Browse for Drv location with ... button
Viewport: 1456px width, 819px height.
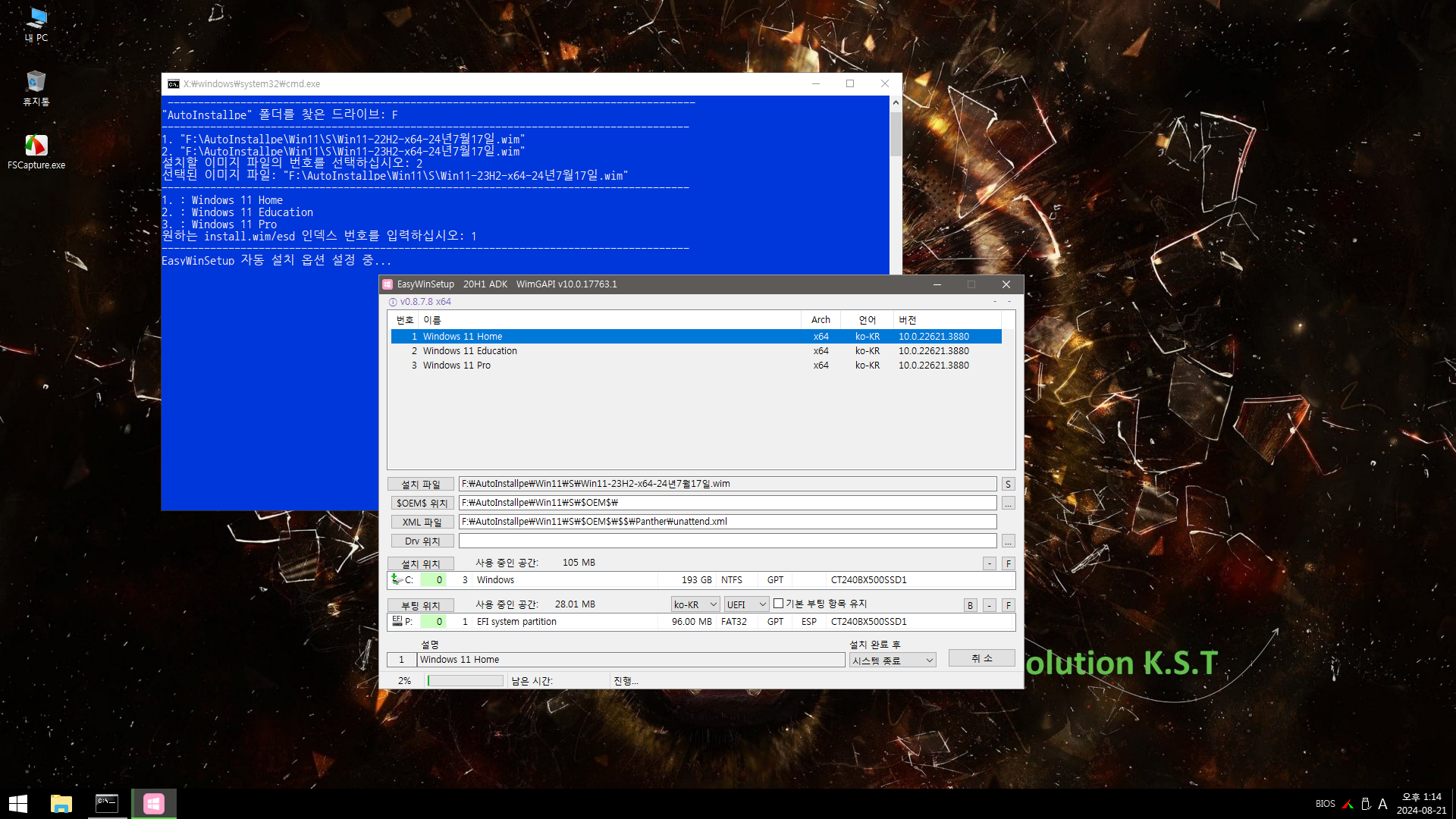(1008, 541)
